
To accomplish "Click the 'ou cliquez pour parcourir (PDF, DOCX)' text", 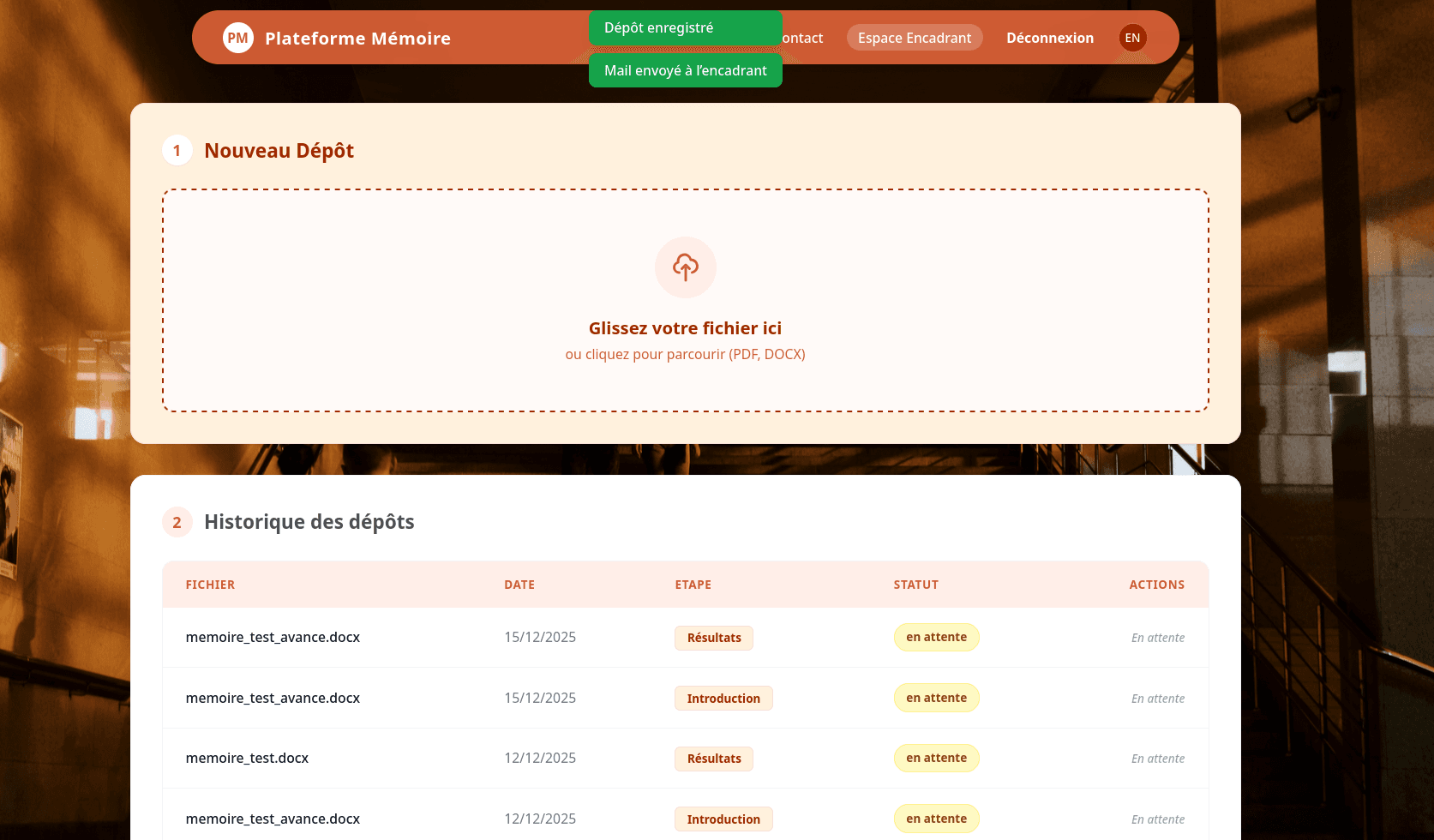I will pos(685,355).
